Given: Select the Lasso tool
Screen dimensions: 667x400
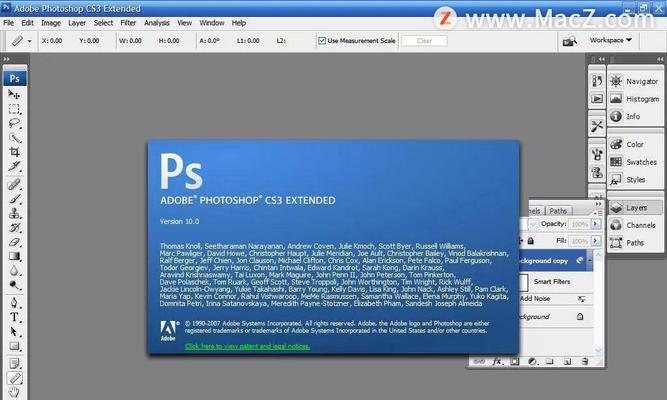Looking at the screenshot, I should [x=14, y=123].
